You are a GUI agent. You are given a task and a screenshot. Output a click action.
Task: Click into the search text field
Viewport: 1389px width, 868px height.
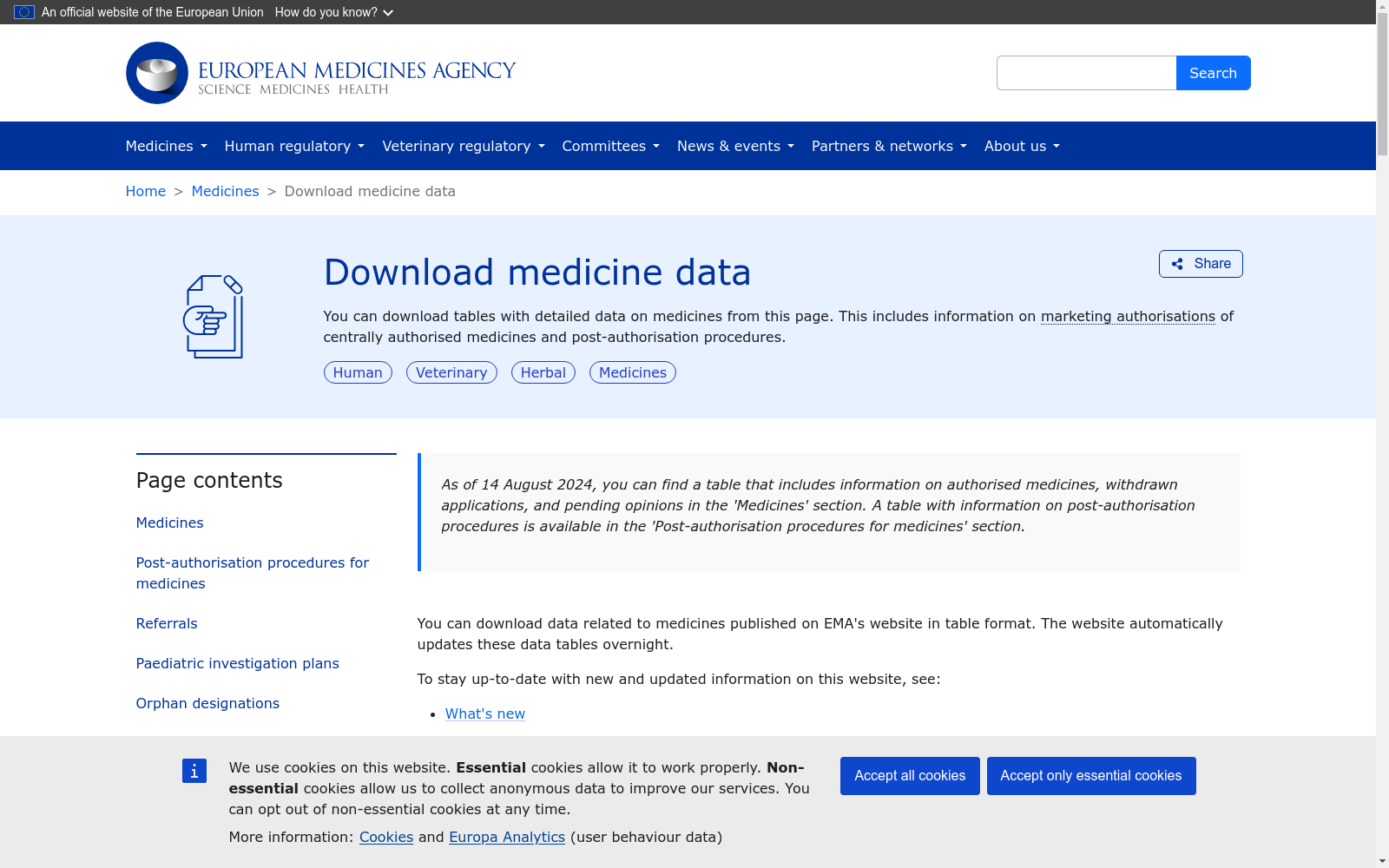click(x=1086, y=73)
